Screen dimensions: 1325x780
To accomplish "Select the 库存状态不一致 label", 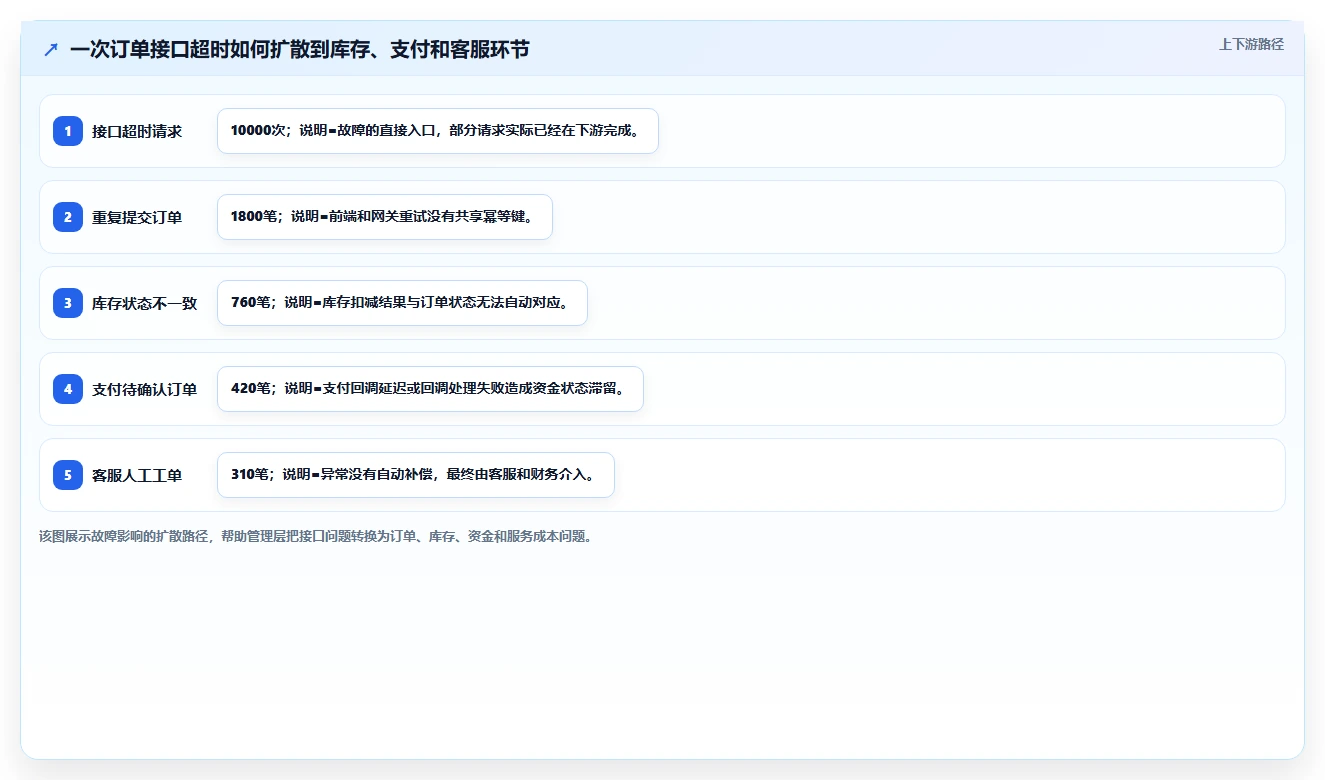I will pyautogui.click(x=145, y=303).
